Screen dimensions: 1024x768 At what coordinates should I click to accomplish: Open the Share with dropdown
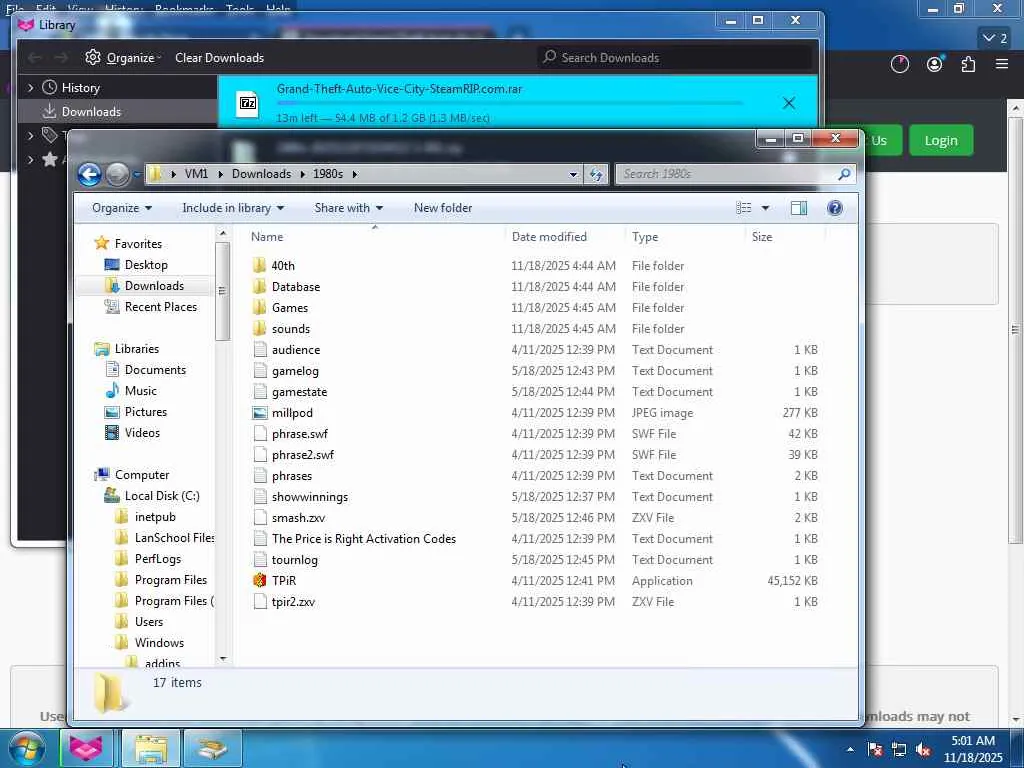349,208
